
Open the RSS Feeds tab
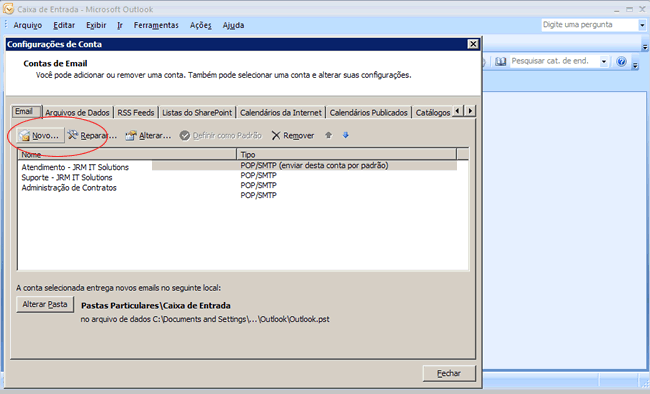136,112
